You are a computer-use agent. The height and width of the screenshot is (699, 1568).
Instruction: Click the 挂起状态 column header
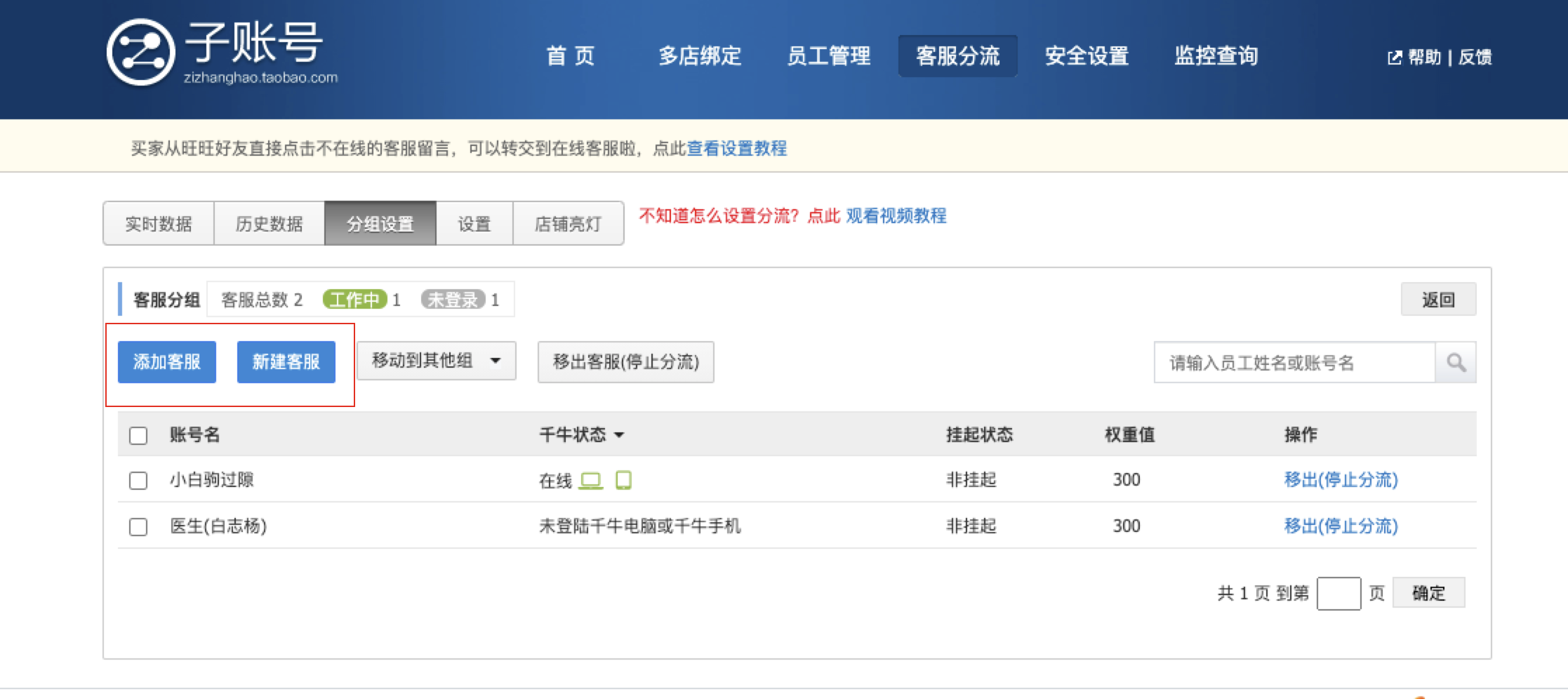click(980, 435)
